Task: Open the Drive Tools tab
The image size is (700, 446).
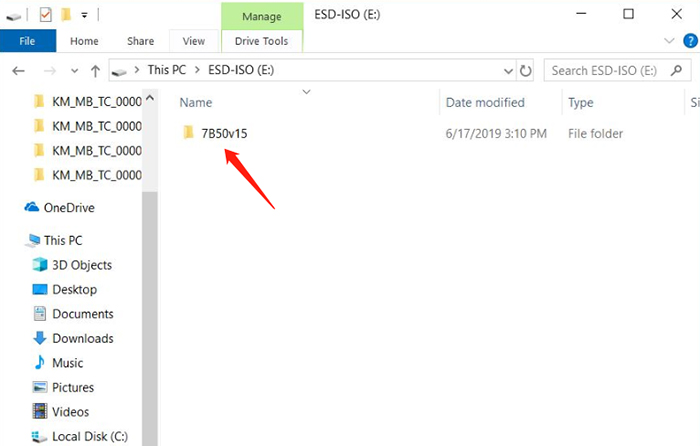Action: (262, 41)
